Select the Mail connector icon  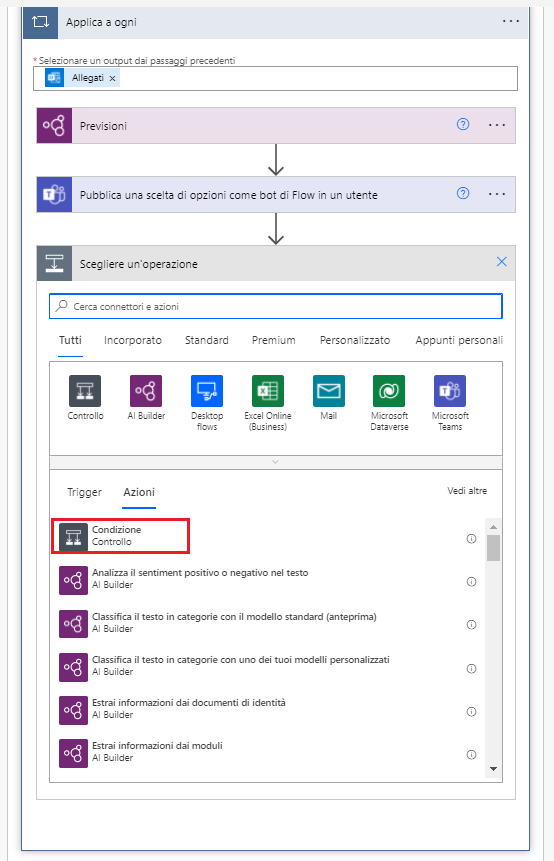click(x=328, y=391)
